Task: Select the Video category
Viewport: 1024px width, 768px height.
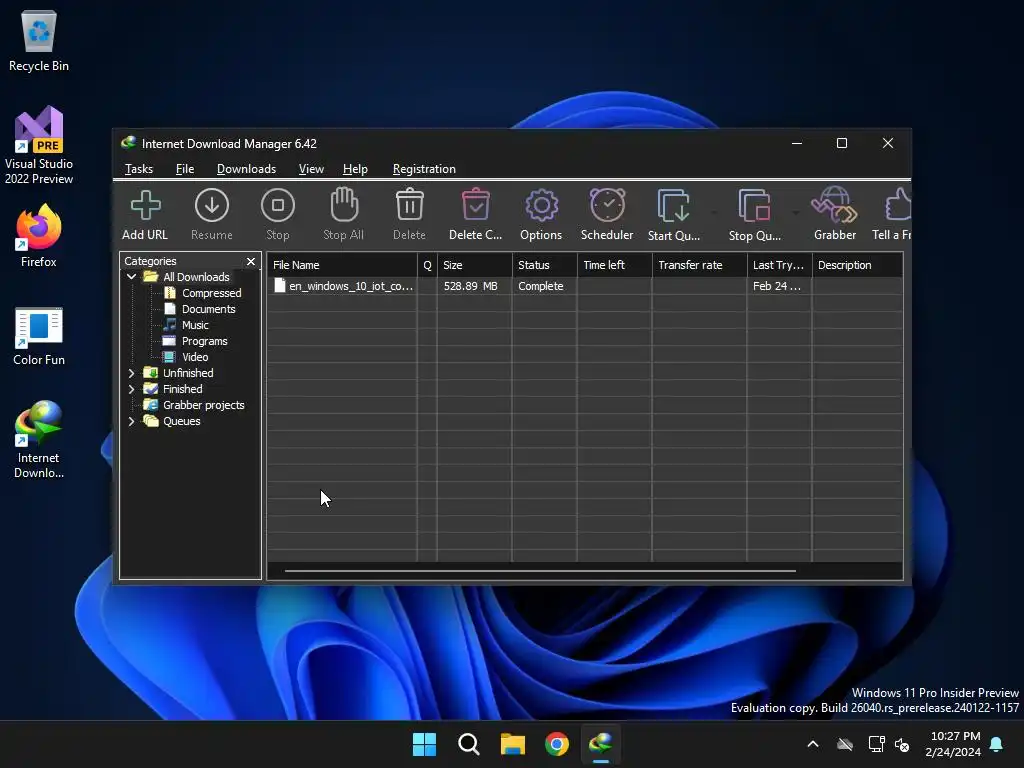Action: [195, 357]
